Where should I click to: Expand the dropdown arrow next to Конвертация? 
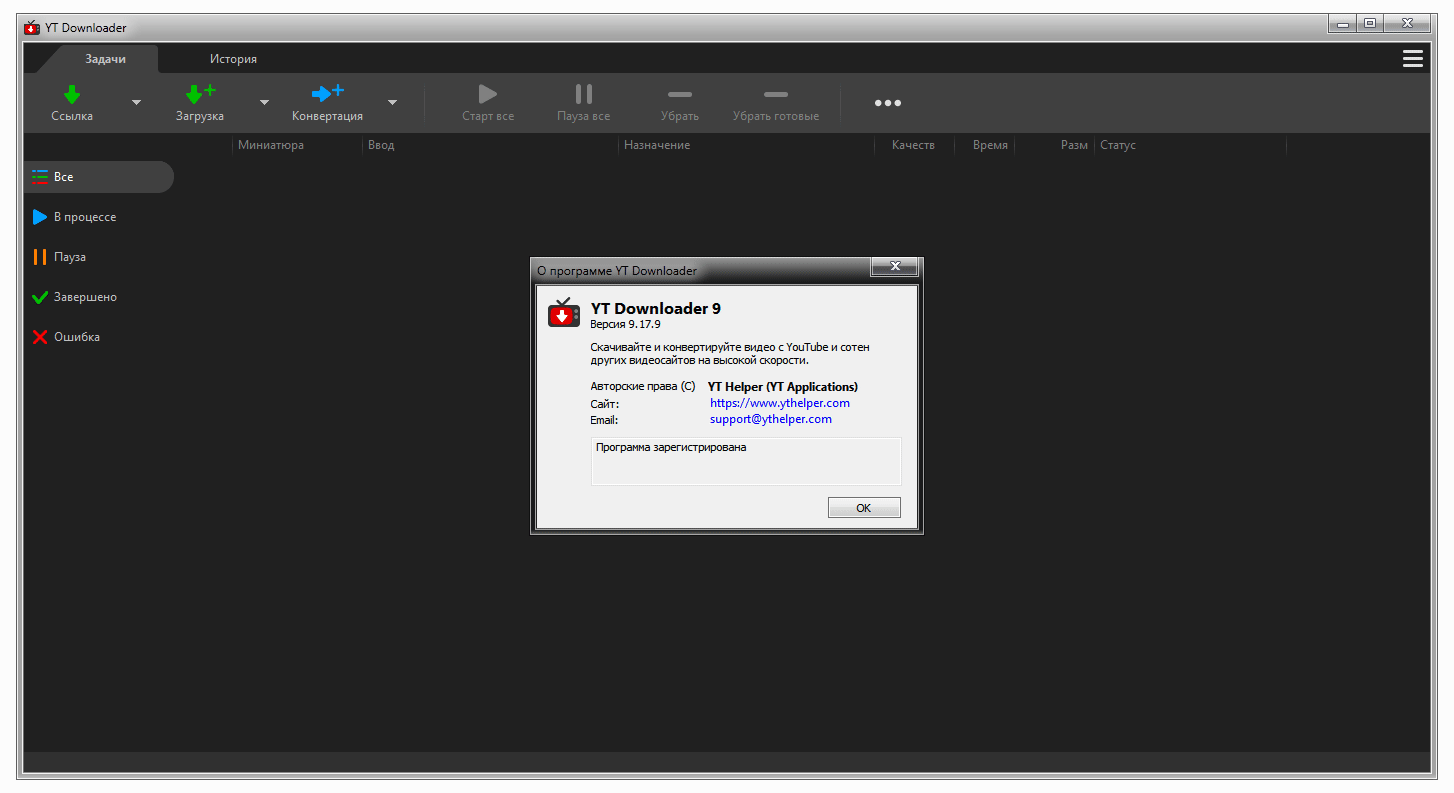(393, 103)
